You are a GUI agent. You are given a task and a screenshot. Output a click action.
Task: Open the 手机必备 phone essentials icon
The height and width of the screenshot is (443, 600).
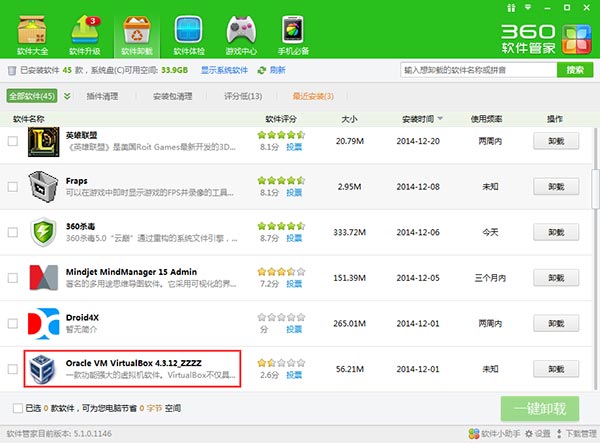pos(294,31)
